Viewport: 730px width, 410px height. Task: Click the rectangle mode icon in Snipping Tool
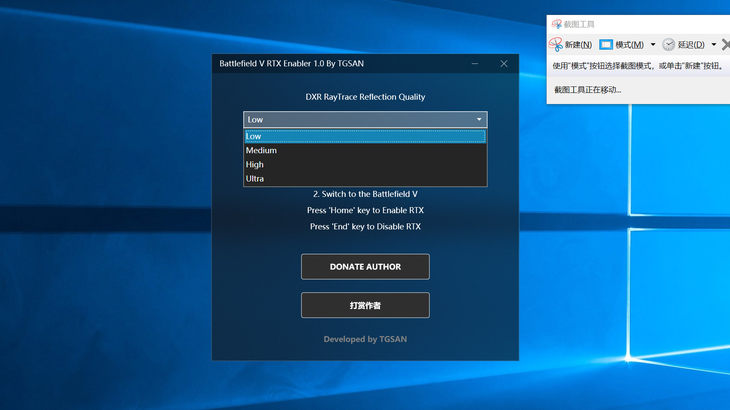coord(606,45)
